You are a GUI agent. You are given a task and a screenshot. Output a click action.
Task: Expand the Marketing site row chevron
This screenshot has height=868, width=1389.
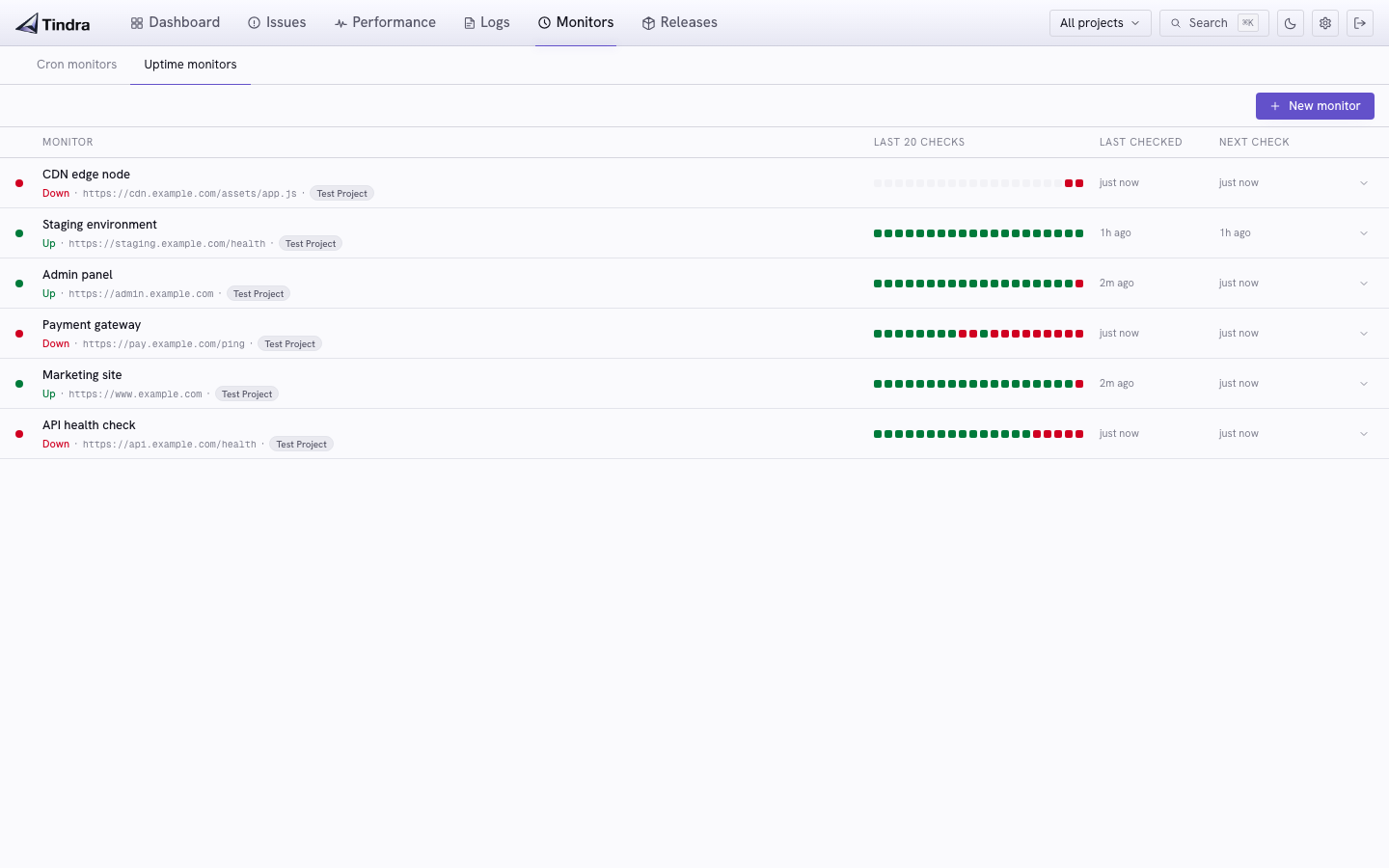pyautogui.click(x=1364, y=384)
